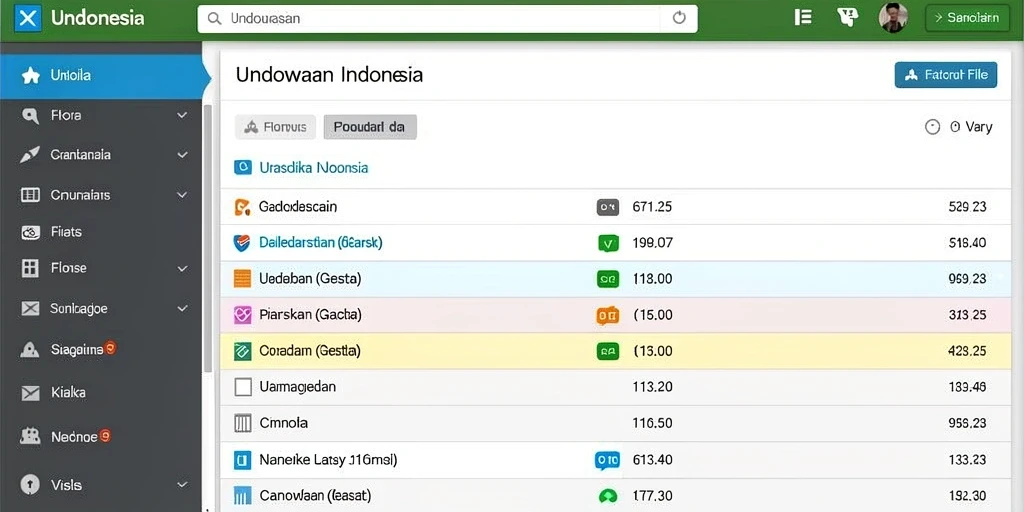This screenshot has width=1024, height=512.
Task: Click the orange badge in Piarskan row
Action: coord(607,315)
